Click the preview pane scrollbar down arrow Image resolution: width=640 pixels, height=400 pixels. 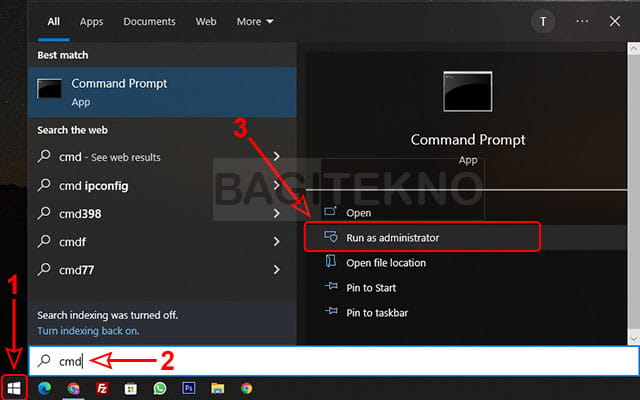(633, 338)
